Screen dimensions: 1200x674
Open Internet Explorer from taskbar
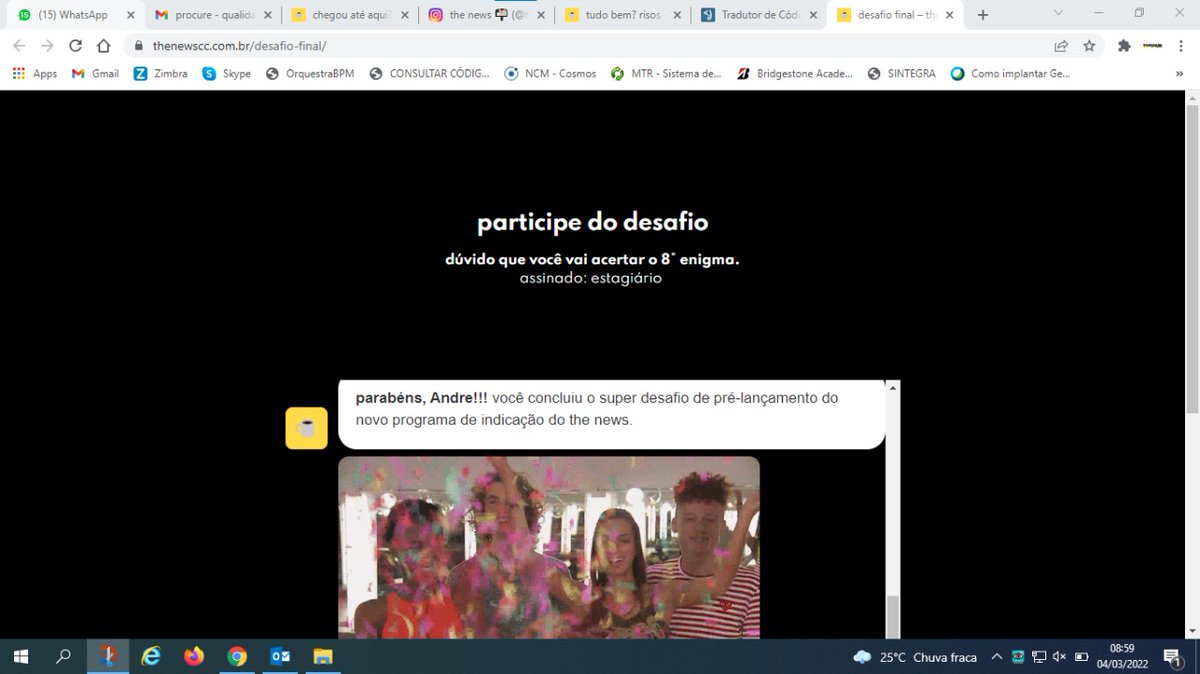[x=151, y=656]
